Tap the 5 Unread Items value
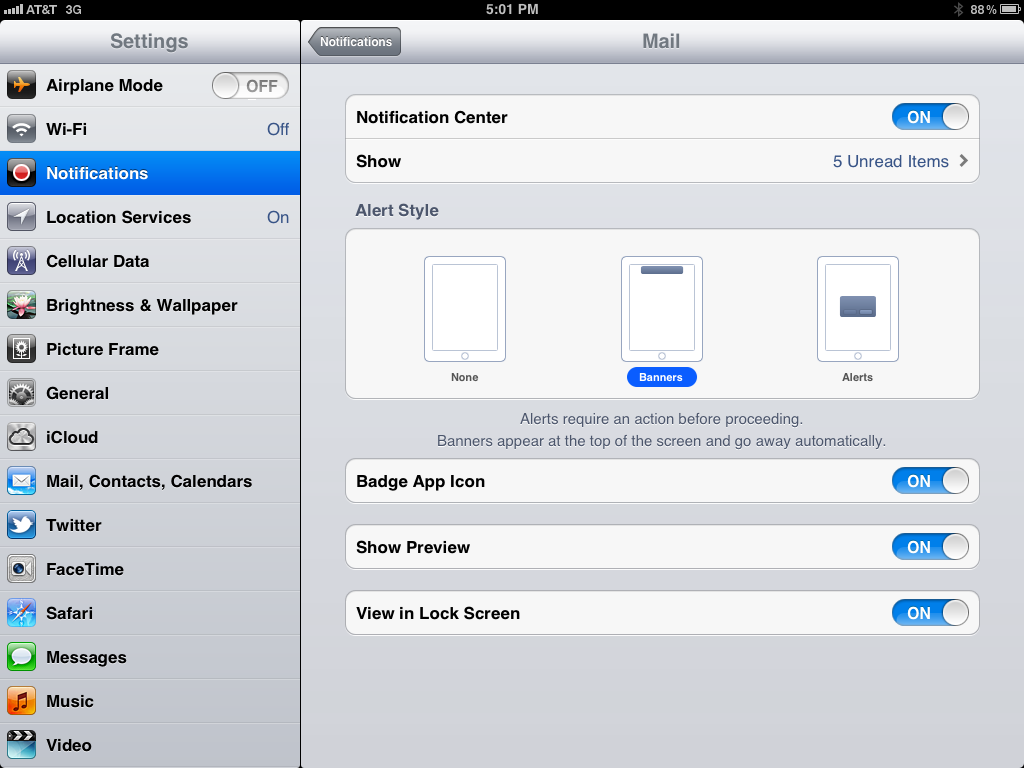The height and width of the screenshot is (768, 1024). (x=890, y=161)
